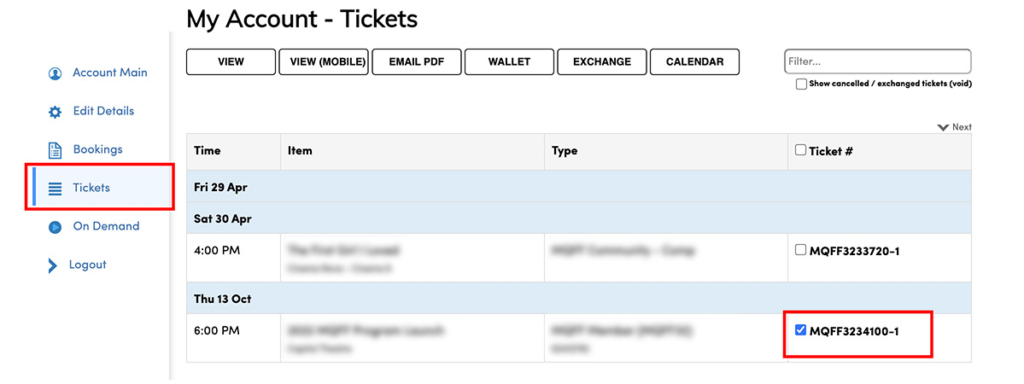The width and height of the screenshot is (1024, 384).
Task: Click the On Demand play icon
Action: (x=55, y=227)
